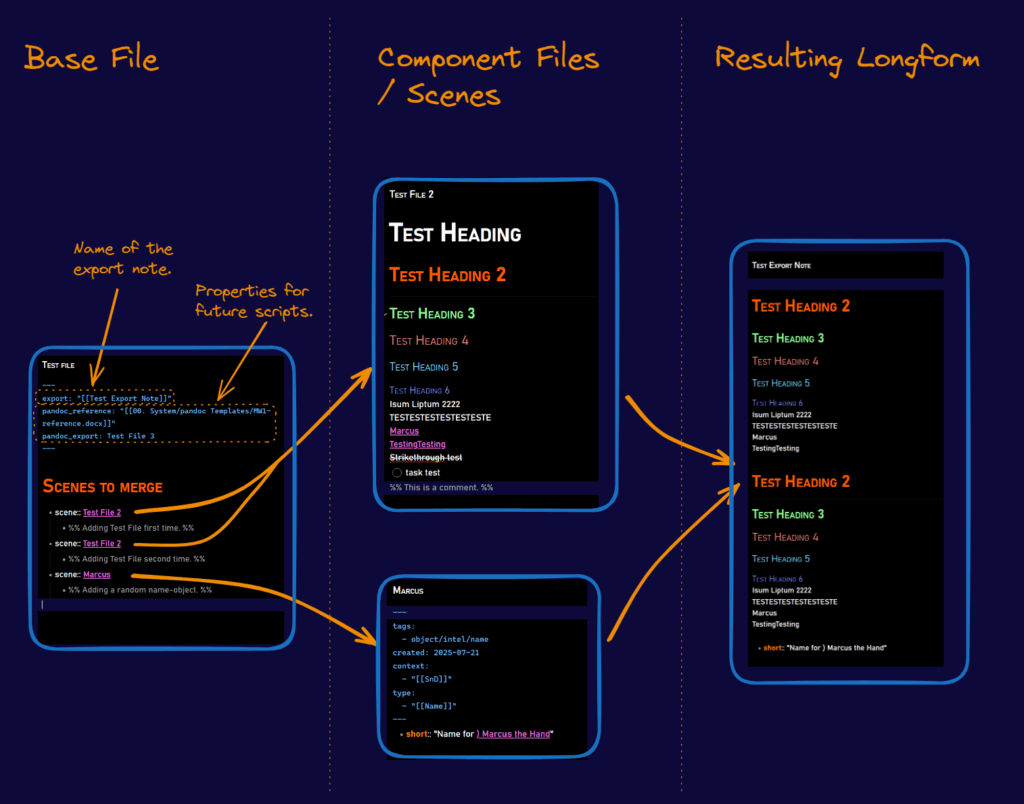The height and width of the screenshot is (804, 1024).
Task: Click the 'created: 2025-07-21' property
Action: coord(438,652)
